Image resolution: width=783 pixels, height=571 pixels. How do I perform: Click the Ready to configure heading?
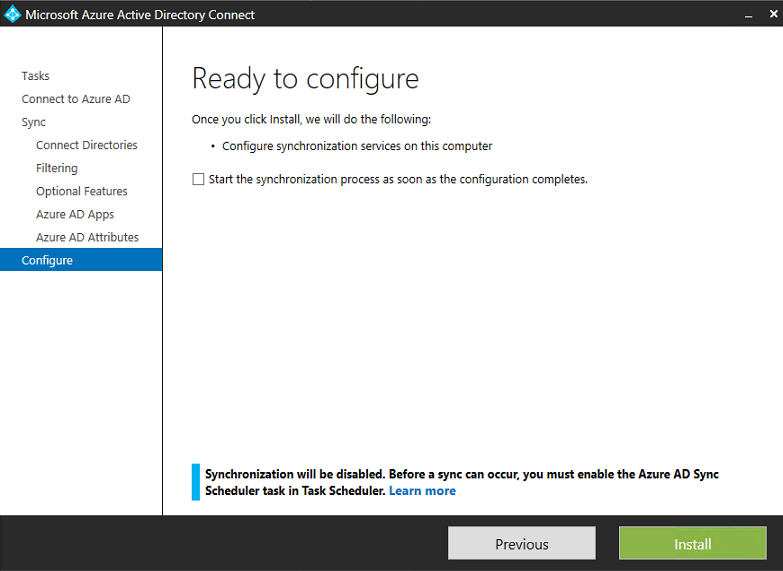(305, 78)
